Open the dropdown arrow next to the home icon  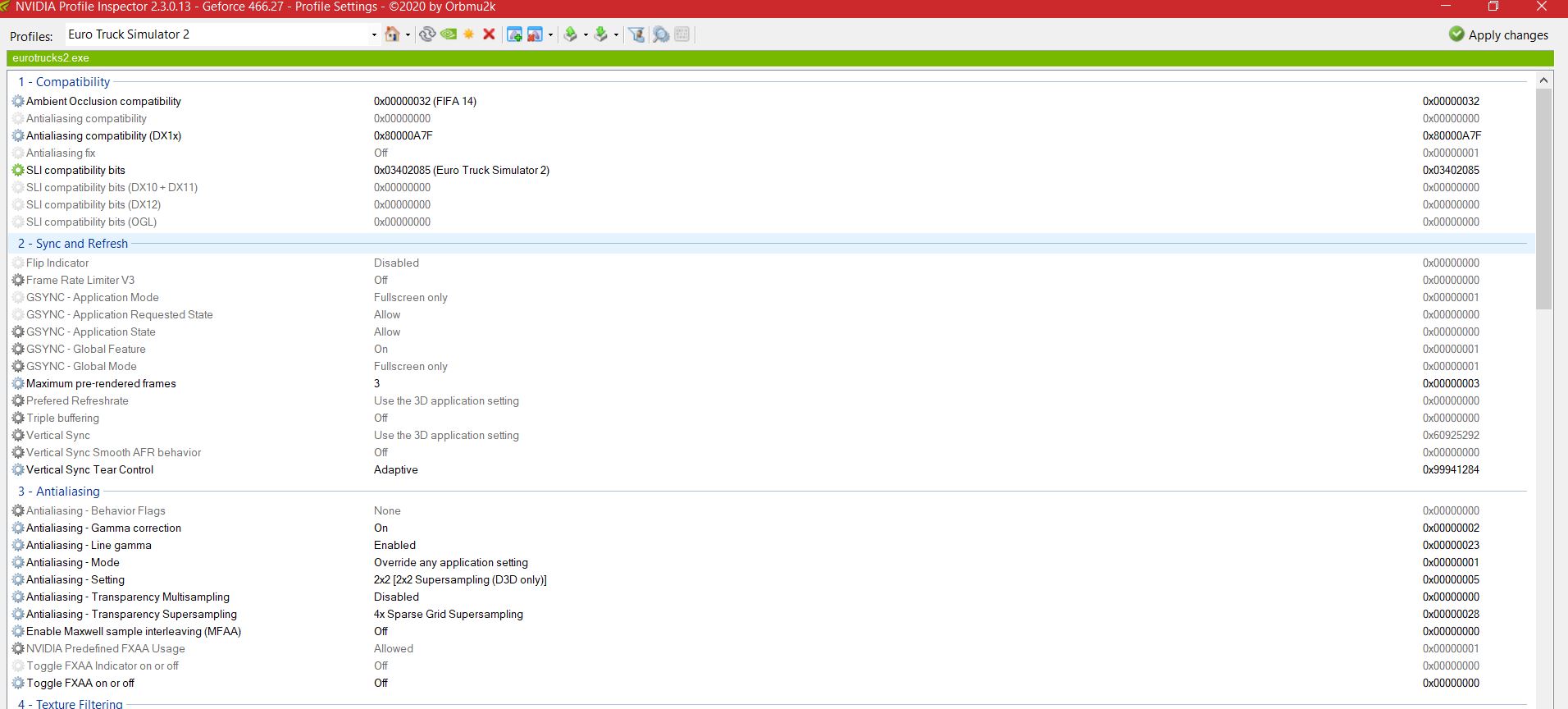pos(408,35)
